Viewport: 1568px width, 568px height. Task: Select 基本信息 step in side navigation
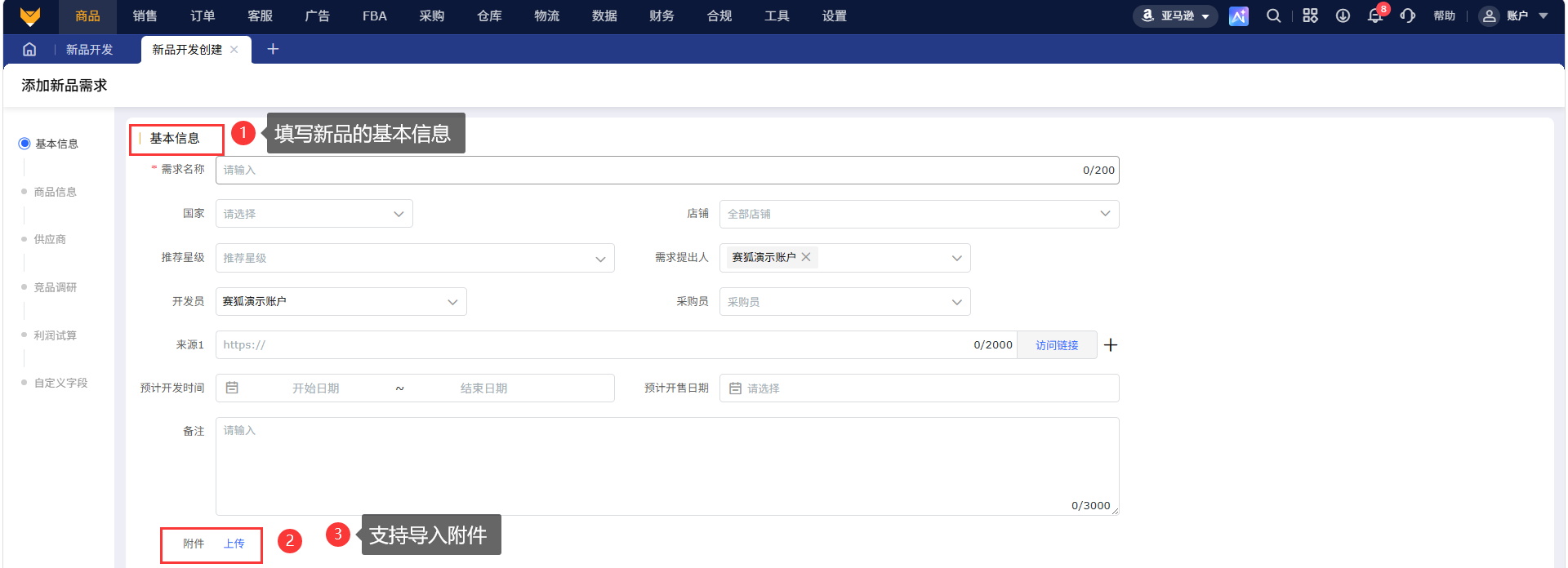point(49,144)
